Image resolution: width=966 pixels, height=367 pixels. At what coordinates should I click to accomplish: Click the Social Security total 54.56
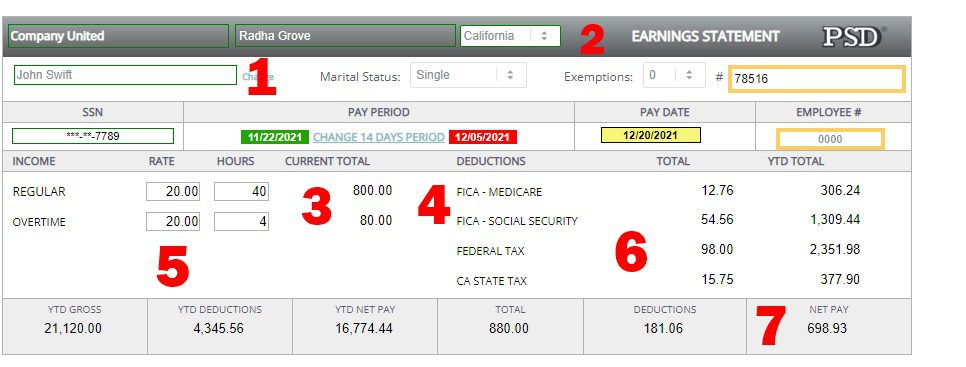point(717,219)
